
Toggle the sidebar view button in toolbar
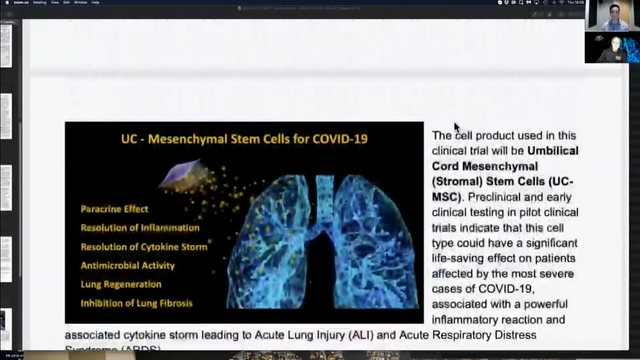click(9, 14)
